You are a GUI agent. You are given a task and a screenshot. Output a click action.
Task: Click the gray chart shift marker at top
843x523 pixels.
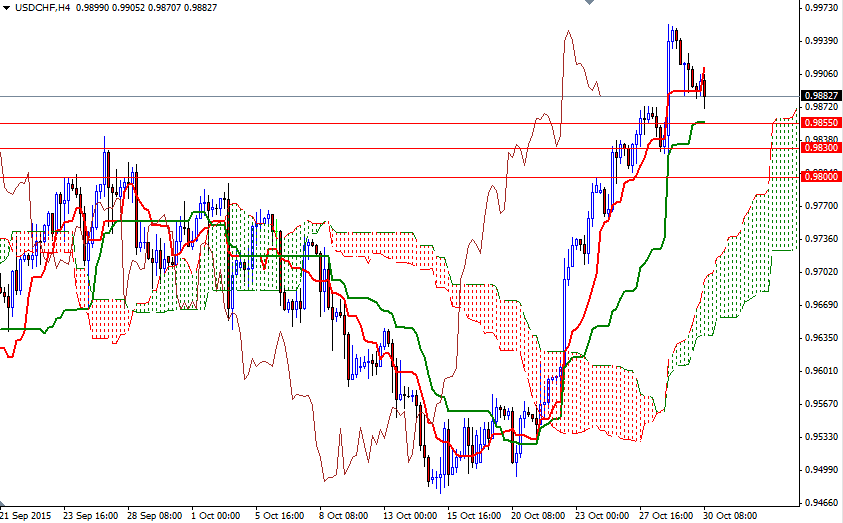tap(590, 2)
